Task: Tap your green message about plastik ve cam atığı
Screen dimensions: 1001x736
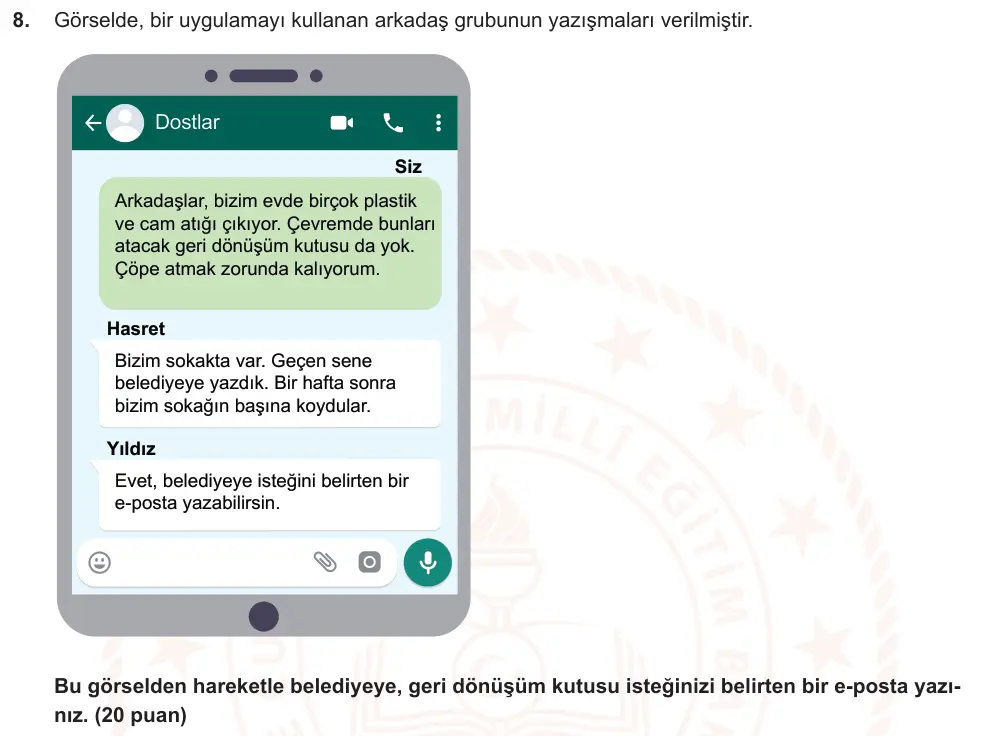Action: coord(270,243)
